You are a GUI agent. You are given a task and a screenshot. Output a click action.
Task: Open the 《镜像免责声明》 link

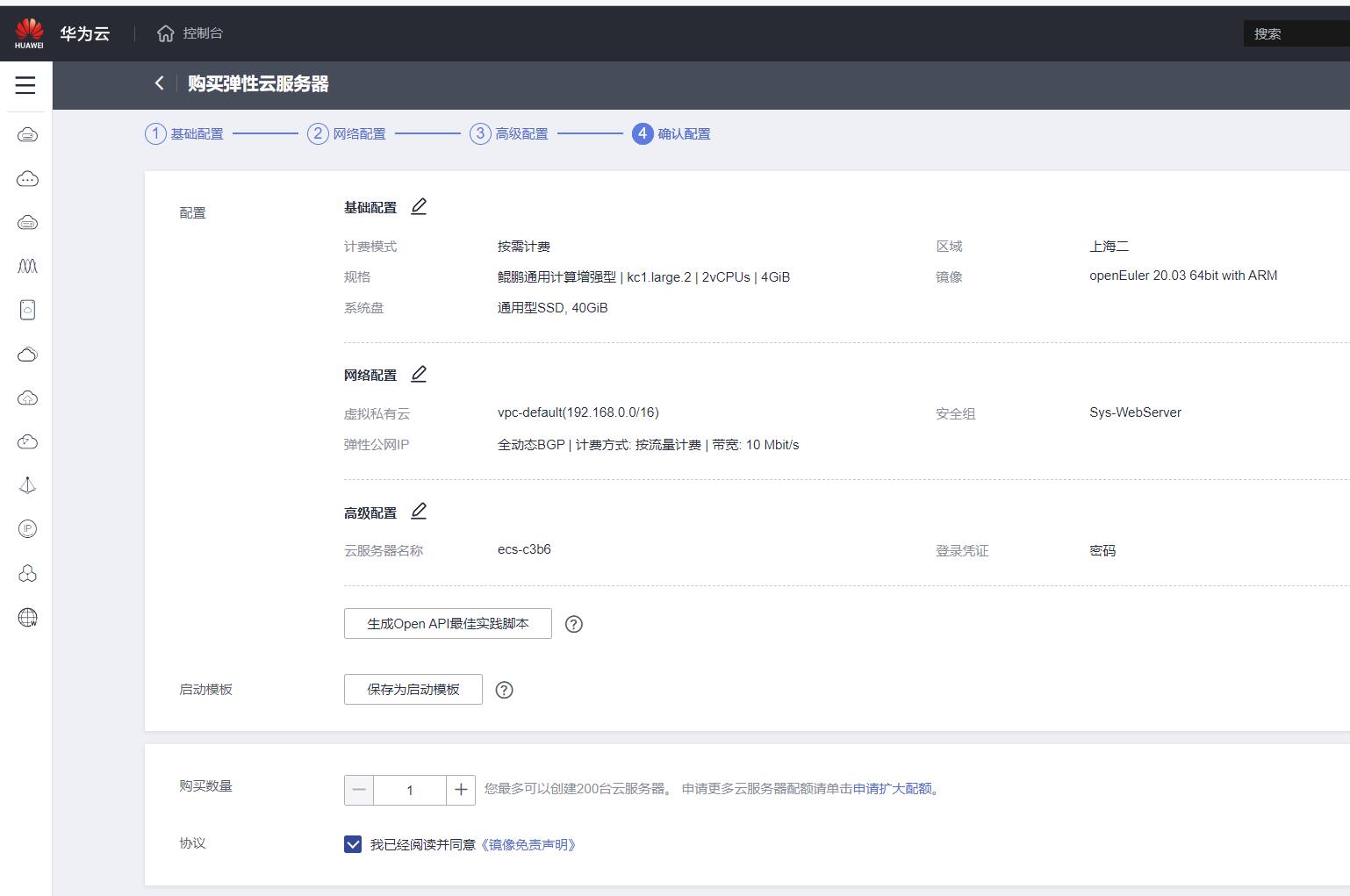(x=528, y=845)
